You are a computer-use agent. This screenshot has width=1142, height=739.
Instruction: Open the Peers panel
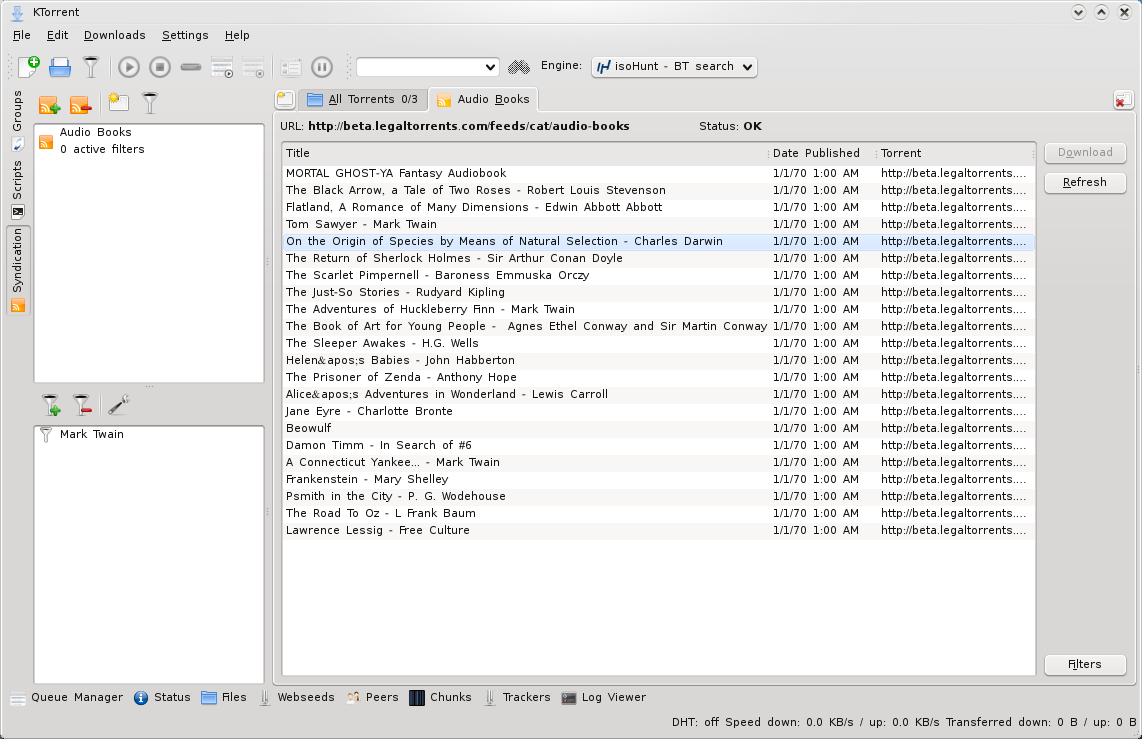tap(372, 697)
